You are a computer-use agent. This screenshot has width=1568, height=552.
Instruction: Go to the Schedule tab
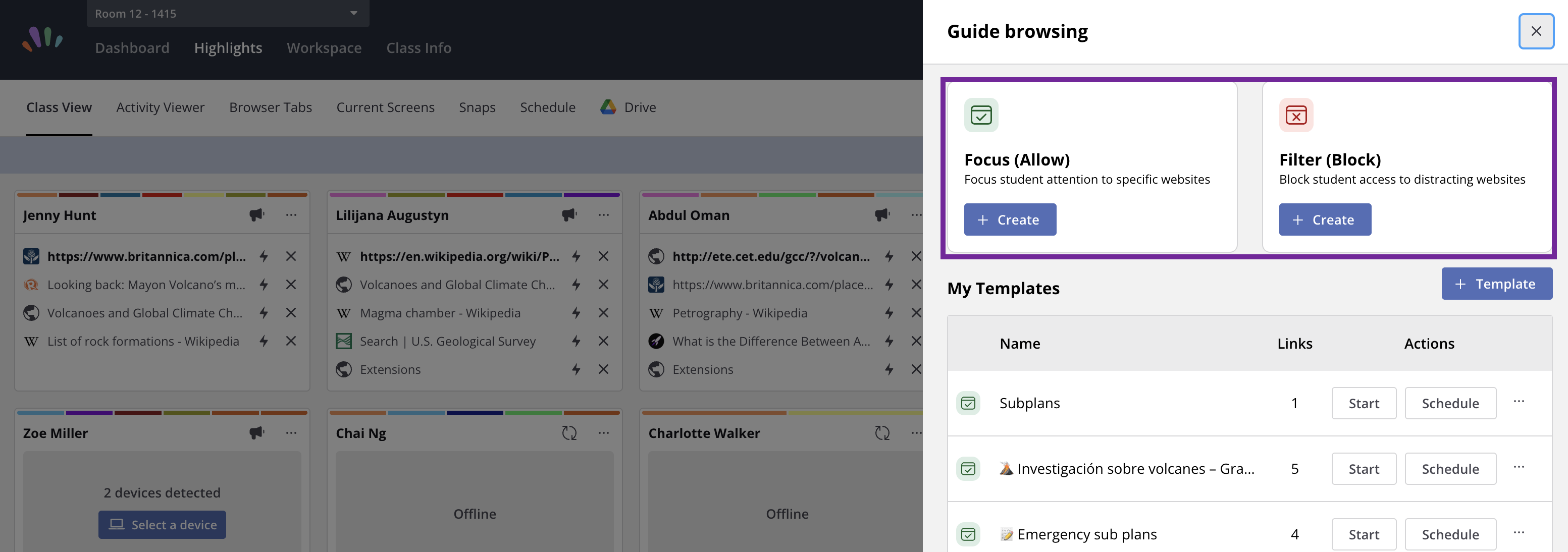pyautogui.click(x=548, y=107)
